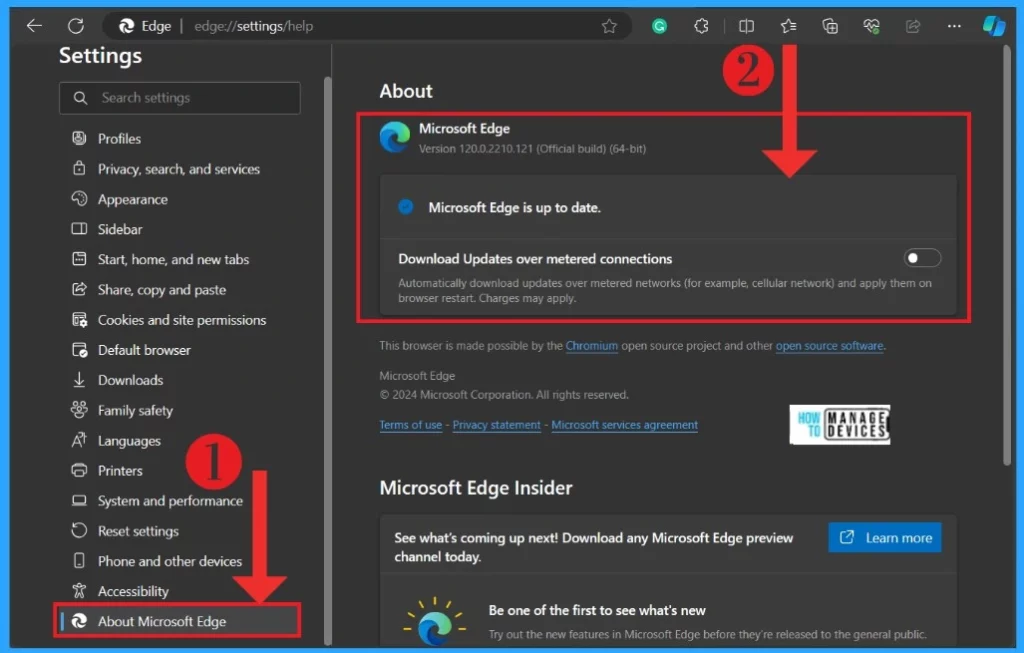
Task: Reload the page with the refresh icon
Action: click(x=76, y=26)
